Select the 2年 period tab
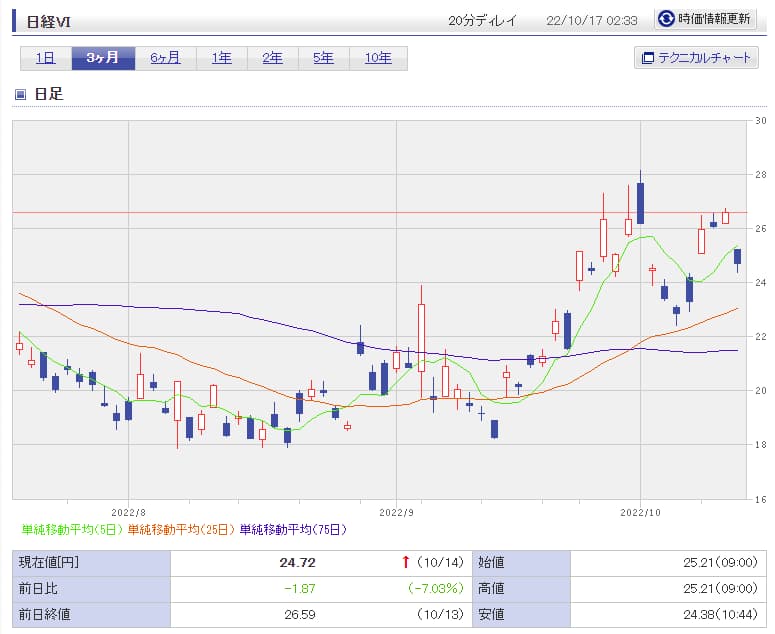 point(273,58)
